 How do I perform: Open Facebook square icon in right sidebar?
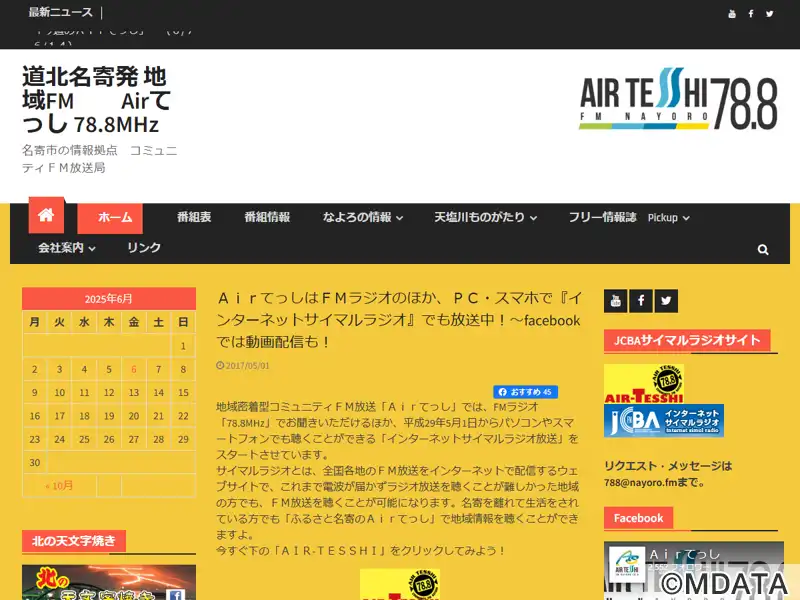[641, 301]
